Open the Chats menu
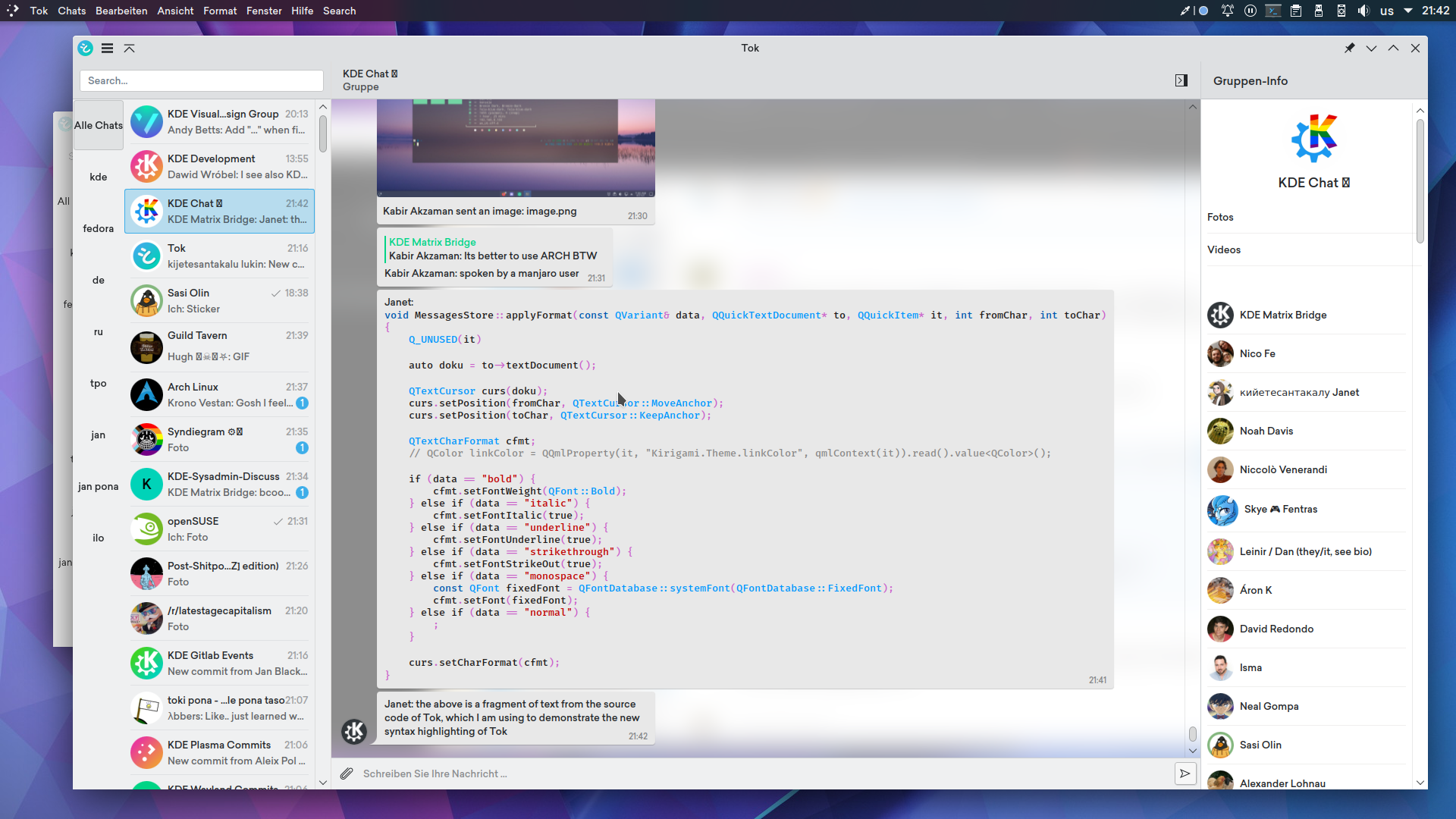This screenshot has height=819, width=1456. coord(72,11)
